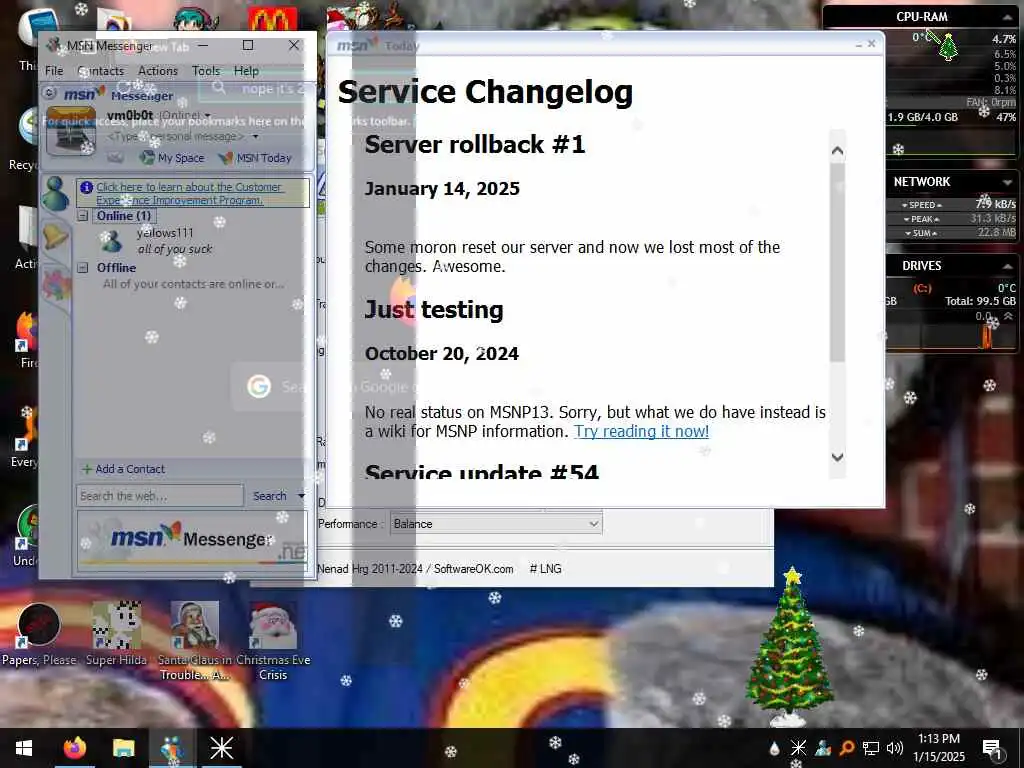The image size is (1024, 768).
Task: Collapse the DRIVES widget section
Action: coord(1007,266)
